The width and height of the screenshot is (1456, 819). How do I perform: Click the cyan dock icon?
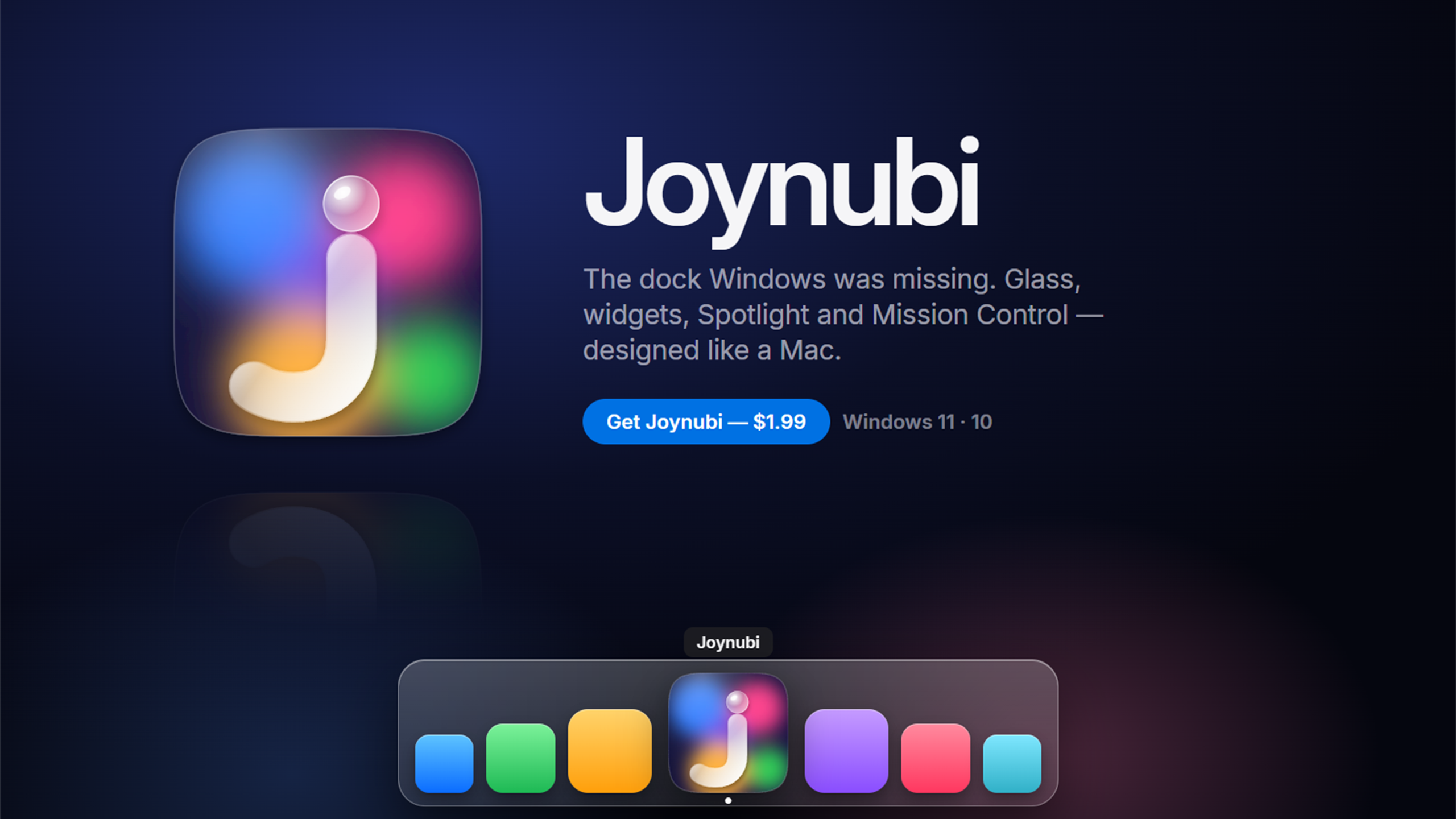click(1012, 763)
